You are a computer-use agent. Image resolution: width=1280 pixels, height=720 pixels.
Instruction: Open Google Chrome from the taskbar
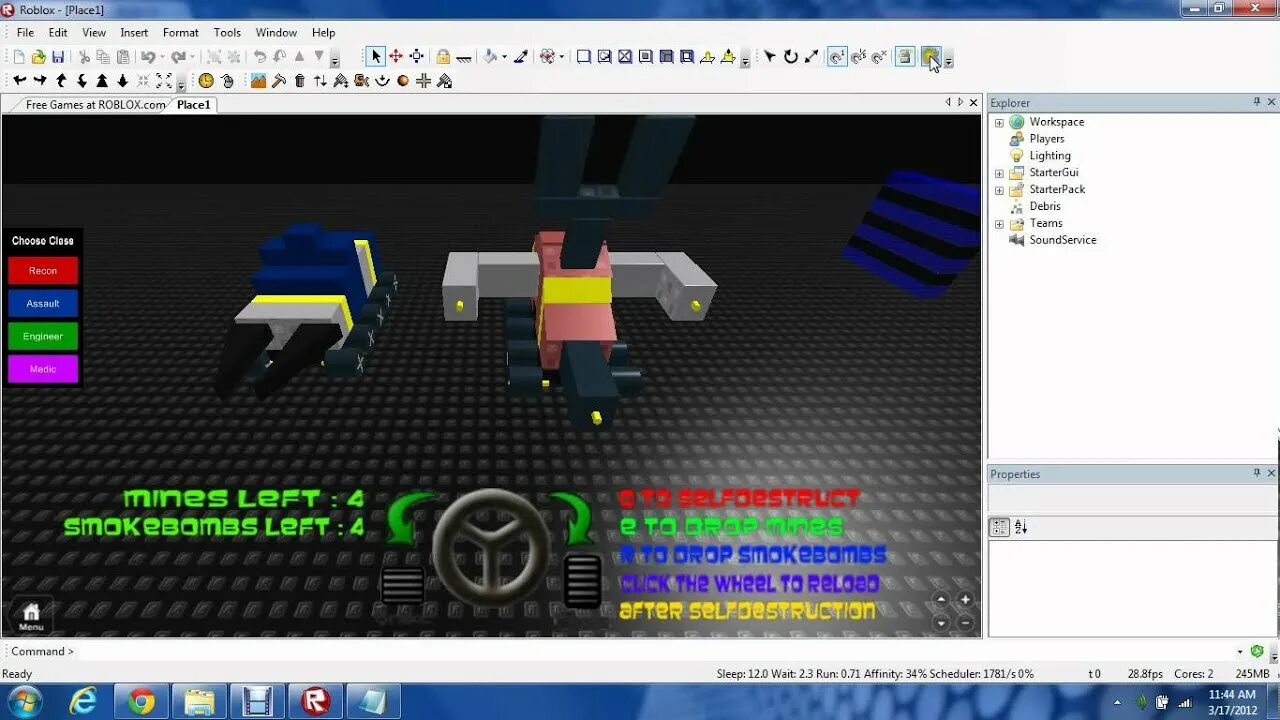coord(141,702)
